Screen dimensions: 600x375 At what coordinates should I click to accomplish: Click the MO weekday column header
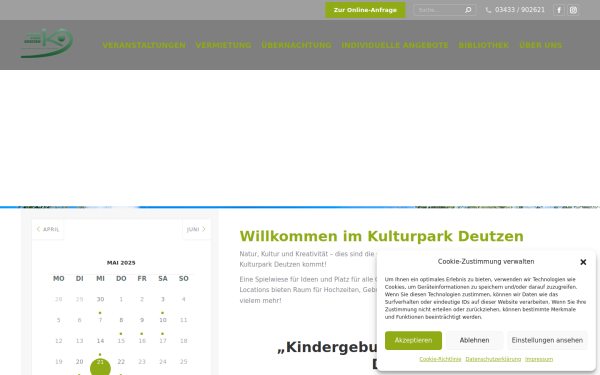click(x=59, y=279)
